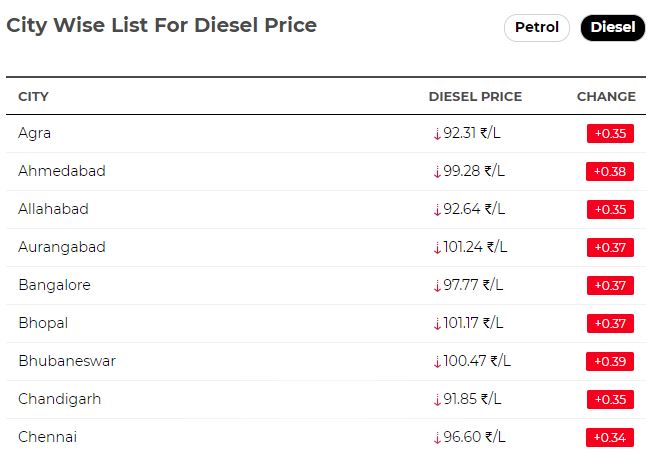This screenshot has height=469, width=662.
Task: Switch to the Petrol price list
Action: (536, 28)
